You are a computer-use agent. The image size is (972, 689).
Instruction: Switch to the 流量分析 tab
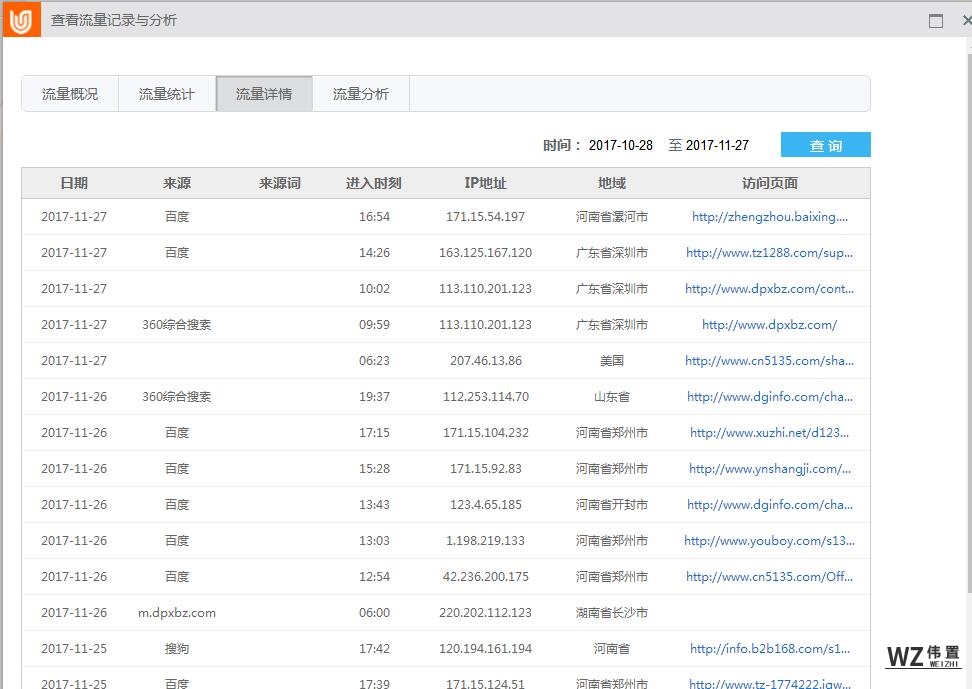tap(360, 93)
